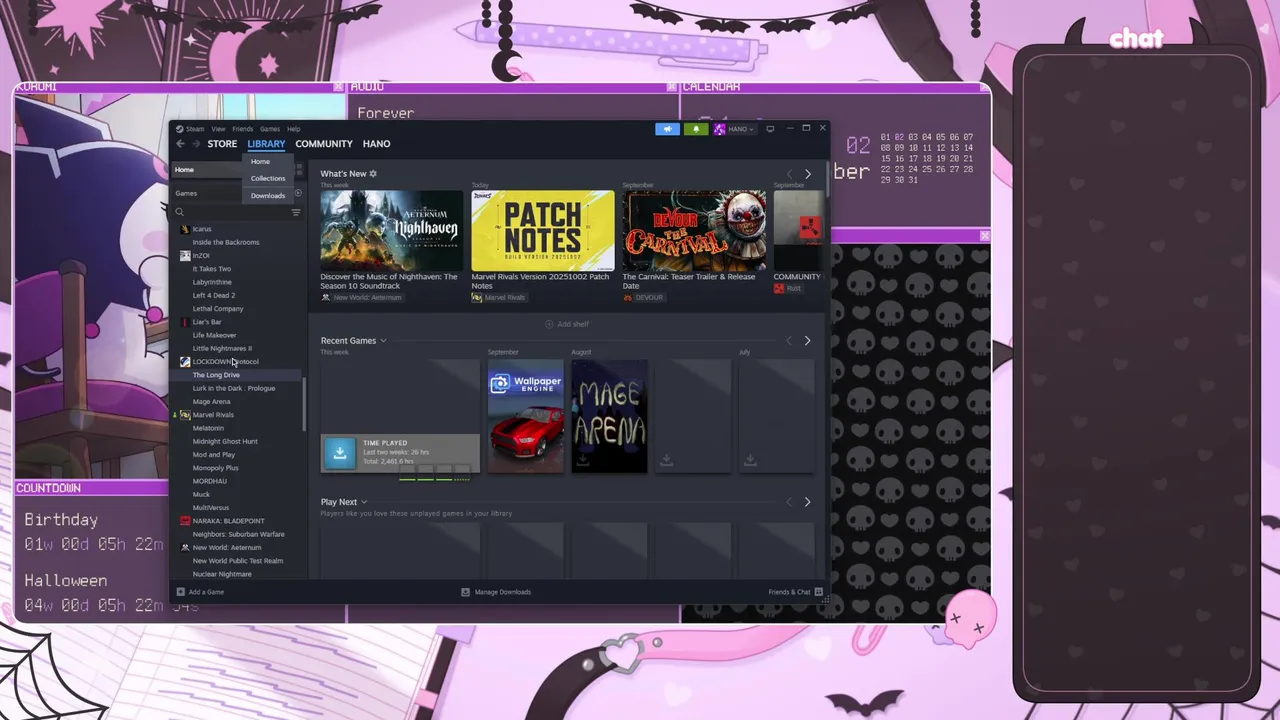1280x720 pixels.
Task: Click What's New shelf left arrow
Action: pyautogui.click(x=789, y=174)
